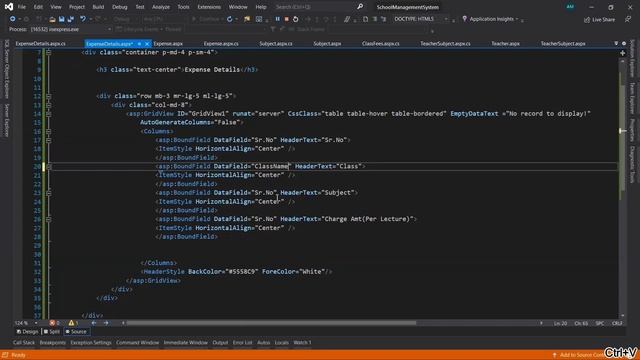
Task: Click the Comment Out lines icon
Action: coord(347,19)
